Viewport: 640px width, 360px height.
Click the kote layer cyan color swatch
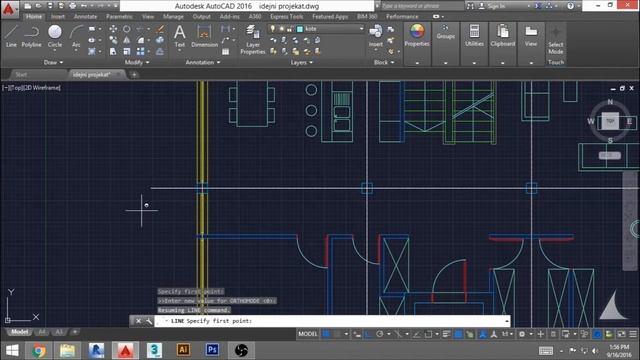coord(300,29)
